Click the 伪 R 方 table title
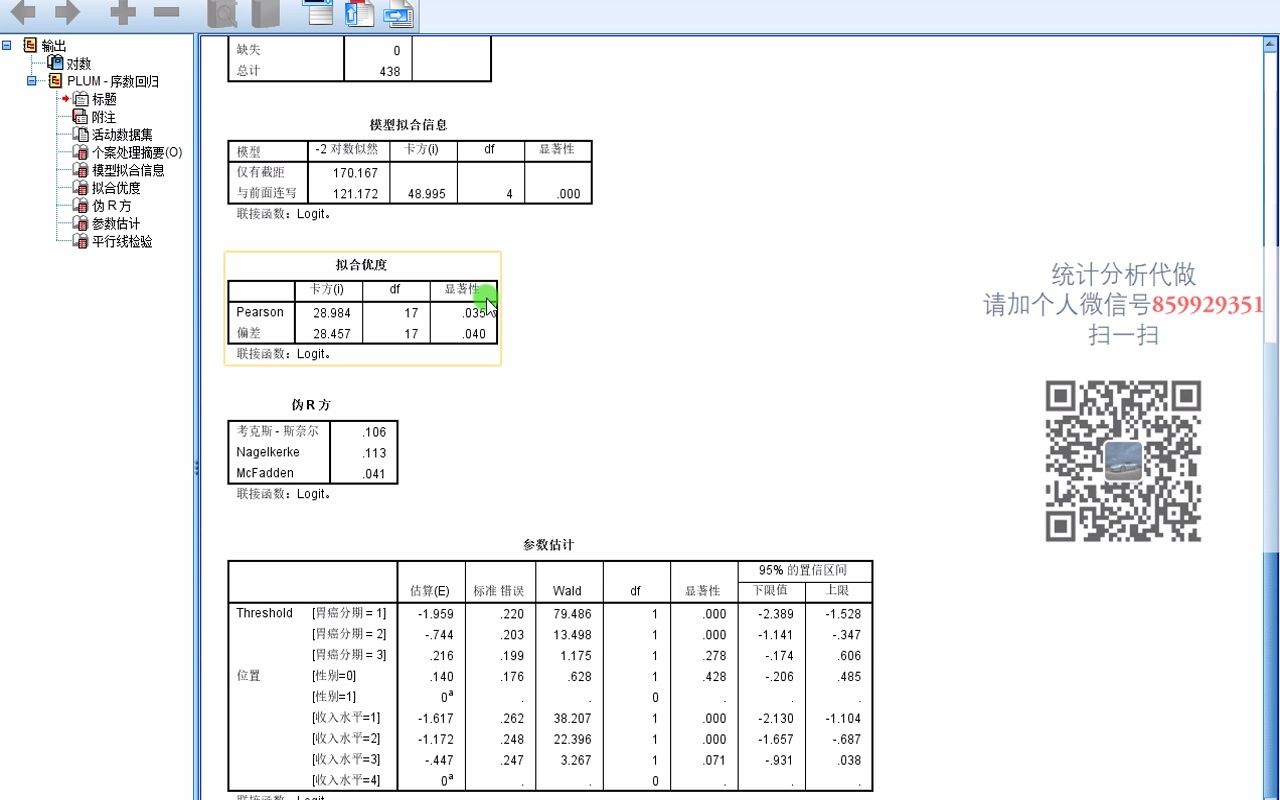Image resolution: width=1280 pixels, height=800 pixels. [x=311, y=405]
